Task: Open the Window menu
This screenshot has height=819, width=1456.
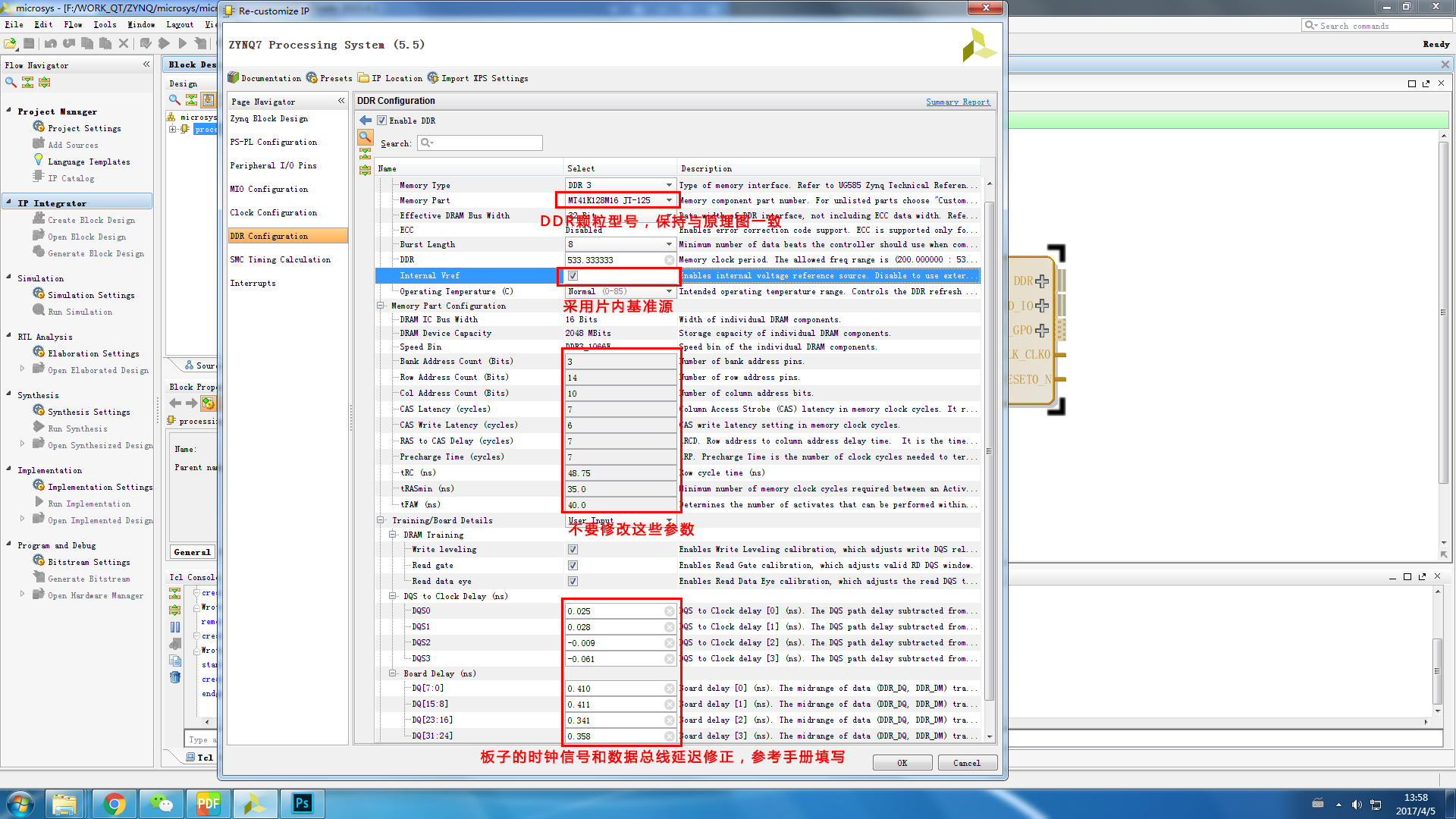Action: tap(141, 25)
